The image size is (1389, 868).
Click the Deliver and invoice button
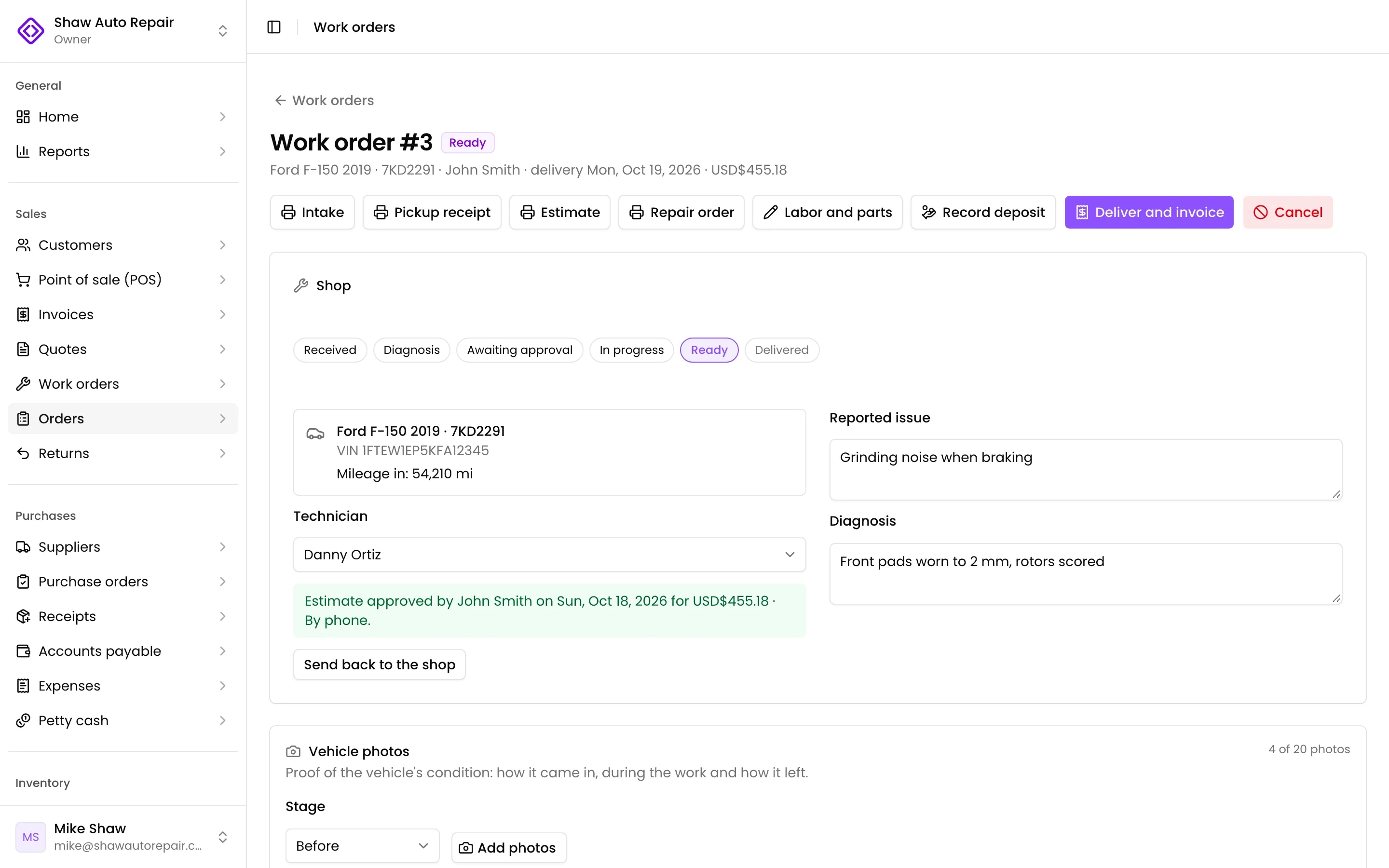pyautogui.click(x=1148, y=212)
